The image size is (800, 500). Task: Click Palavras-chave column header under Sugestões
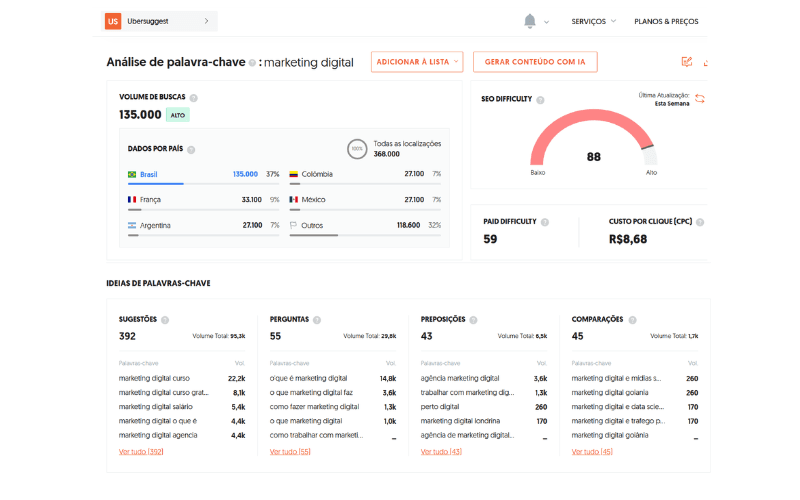coord(138,363)
